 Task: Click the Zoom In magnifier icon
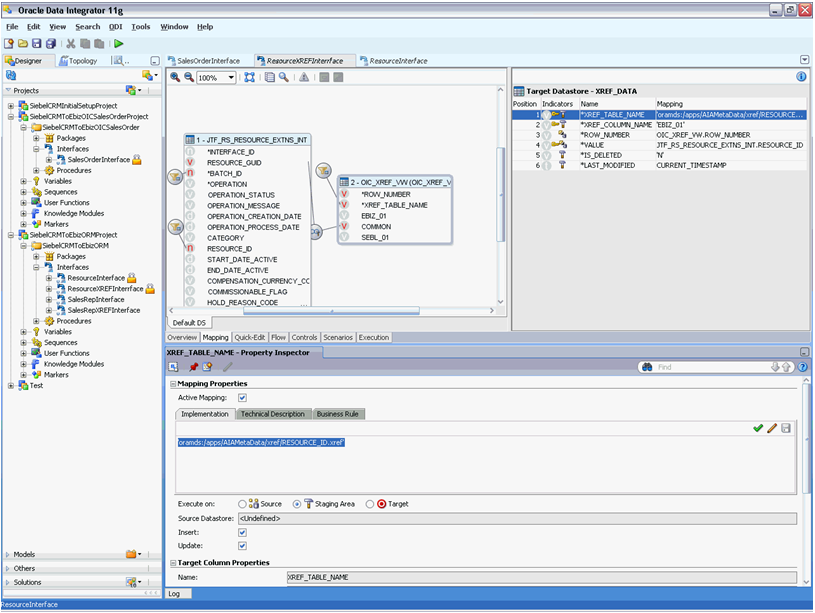(175, 77)
